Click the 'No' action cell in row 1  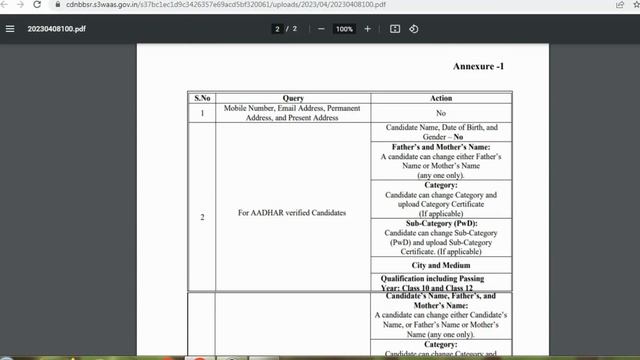coord(441,113)
